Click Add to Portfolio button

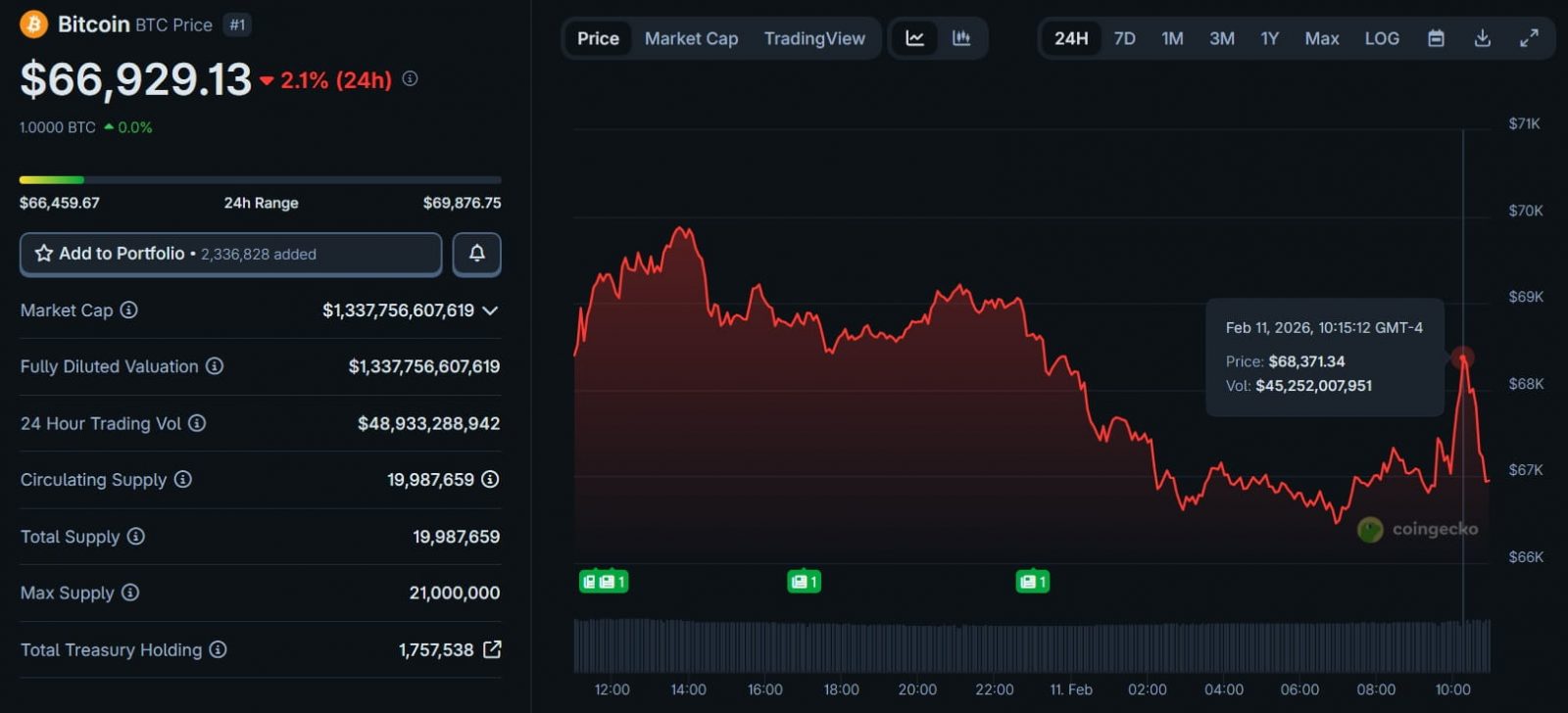[x=231, y=254]
